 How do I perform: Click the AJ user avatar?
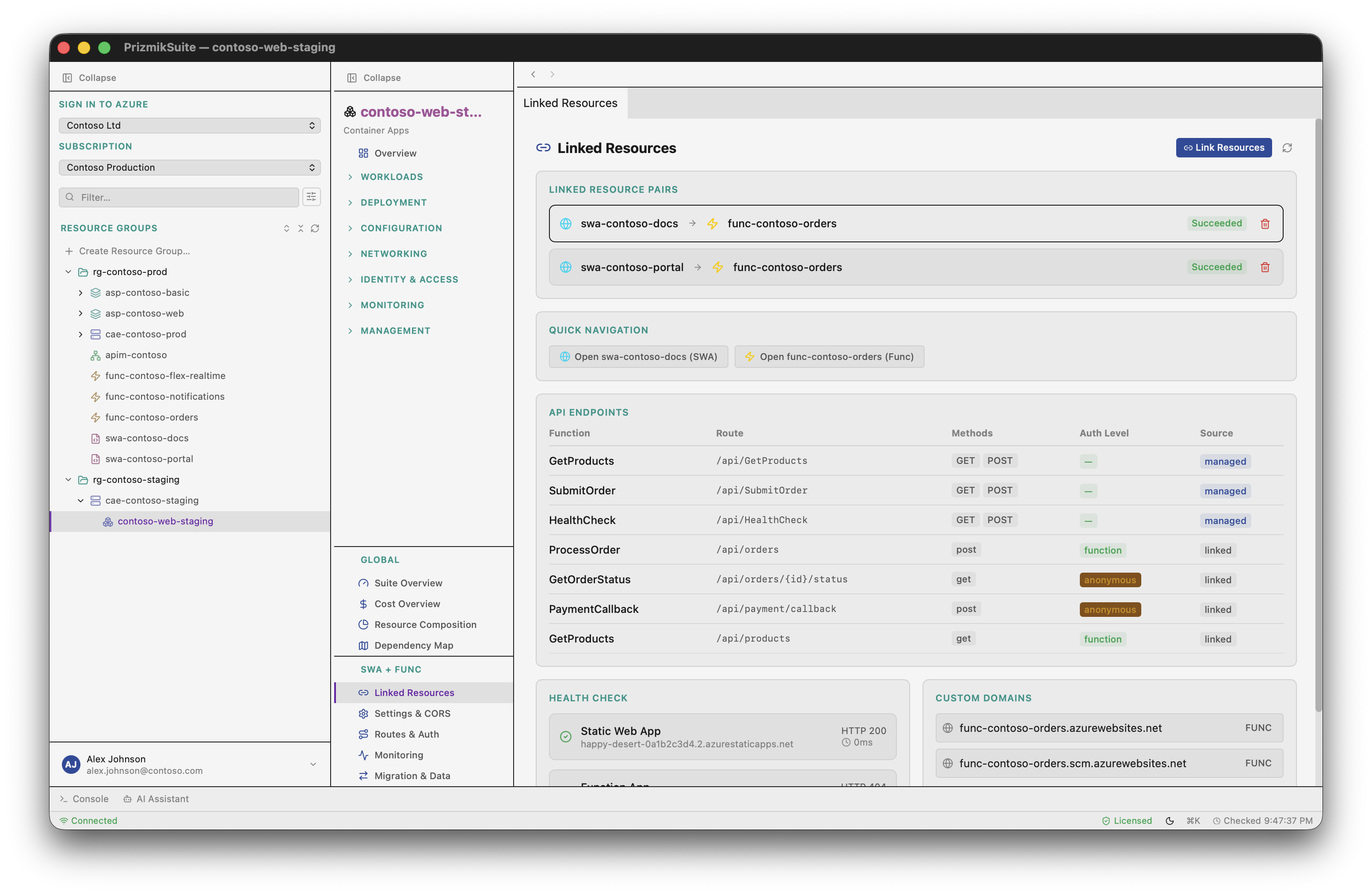71,764
